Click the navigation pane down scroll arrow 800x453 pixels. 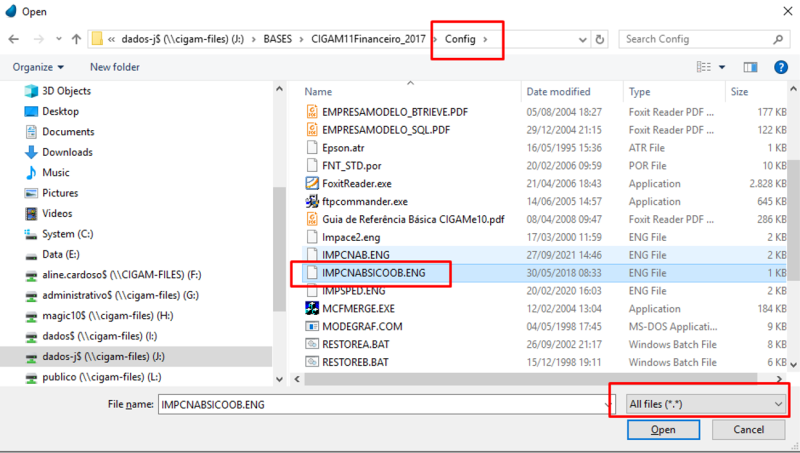pyautogui.click(x=279, y=379)
